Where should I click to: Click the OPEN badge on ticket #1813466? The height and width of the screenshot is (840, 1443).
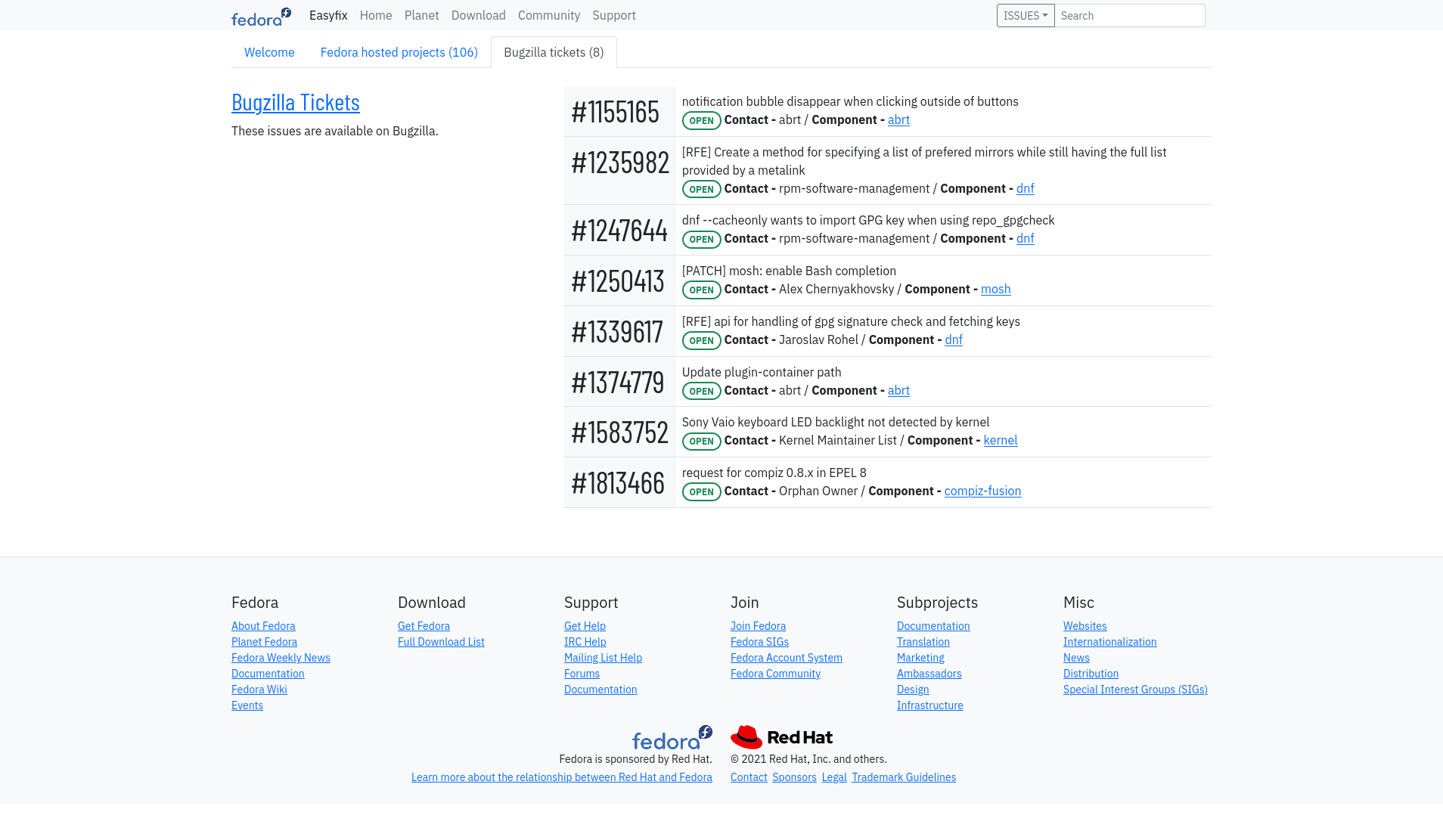pyautogui.click(x=701, y=491)
